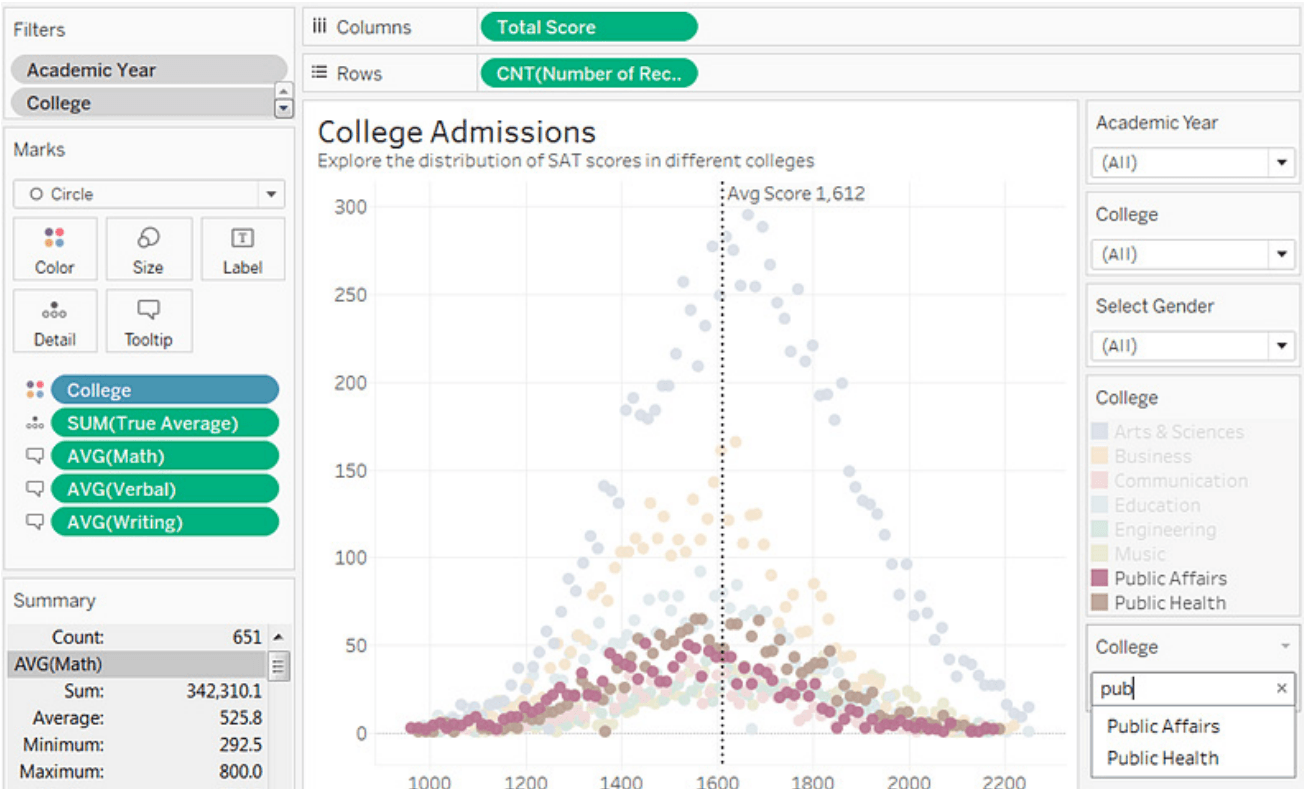Click the Rows shelf icon
The height and width of the screenshot is (798, 1304).
point(320,73)
